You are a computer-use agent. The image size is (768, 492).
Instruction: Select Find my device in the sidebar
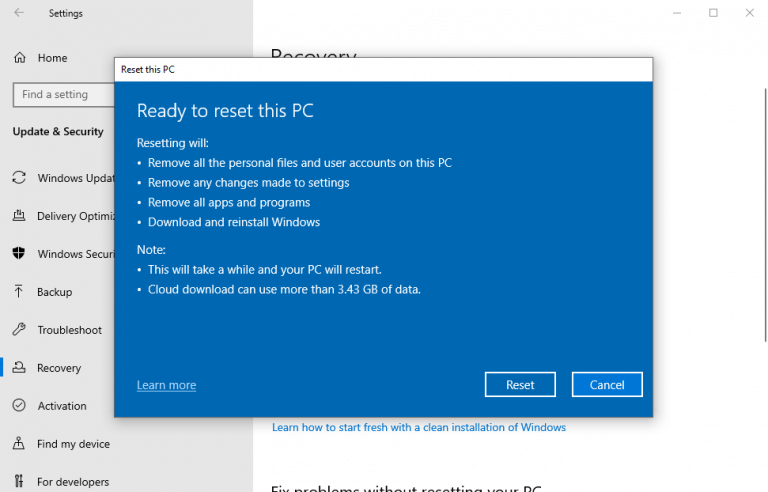73,444
